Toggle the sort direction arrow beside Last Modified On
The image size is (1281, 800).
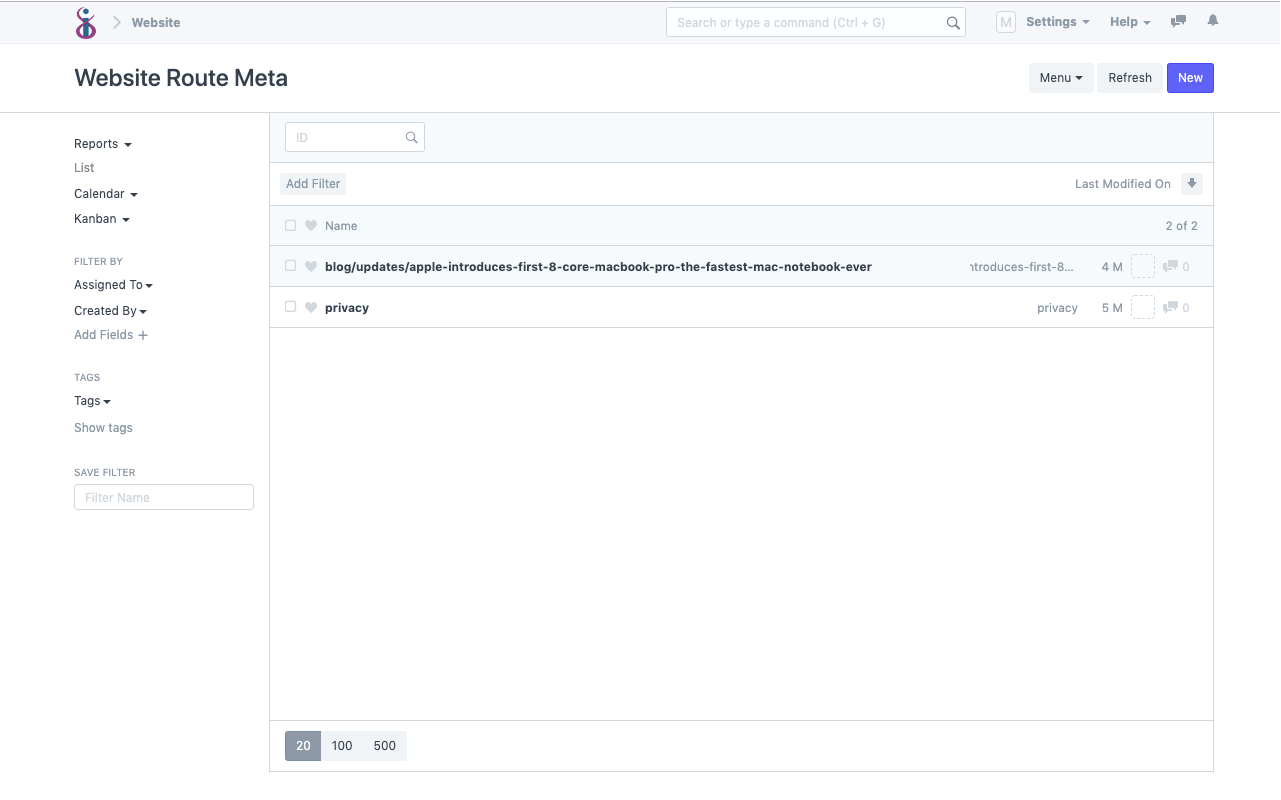point(1191,183)
